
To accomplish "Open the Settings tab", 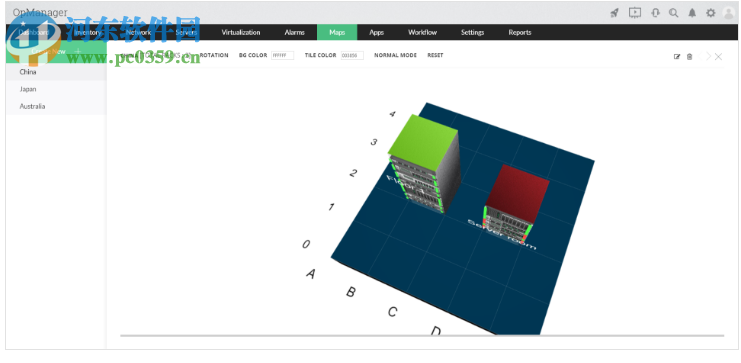I will (x=473, y=33).
